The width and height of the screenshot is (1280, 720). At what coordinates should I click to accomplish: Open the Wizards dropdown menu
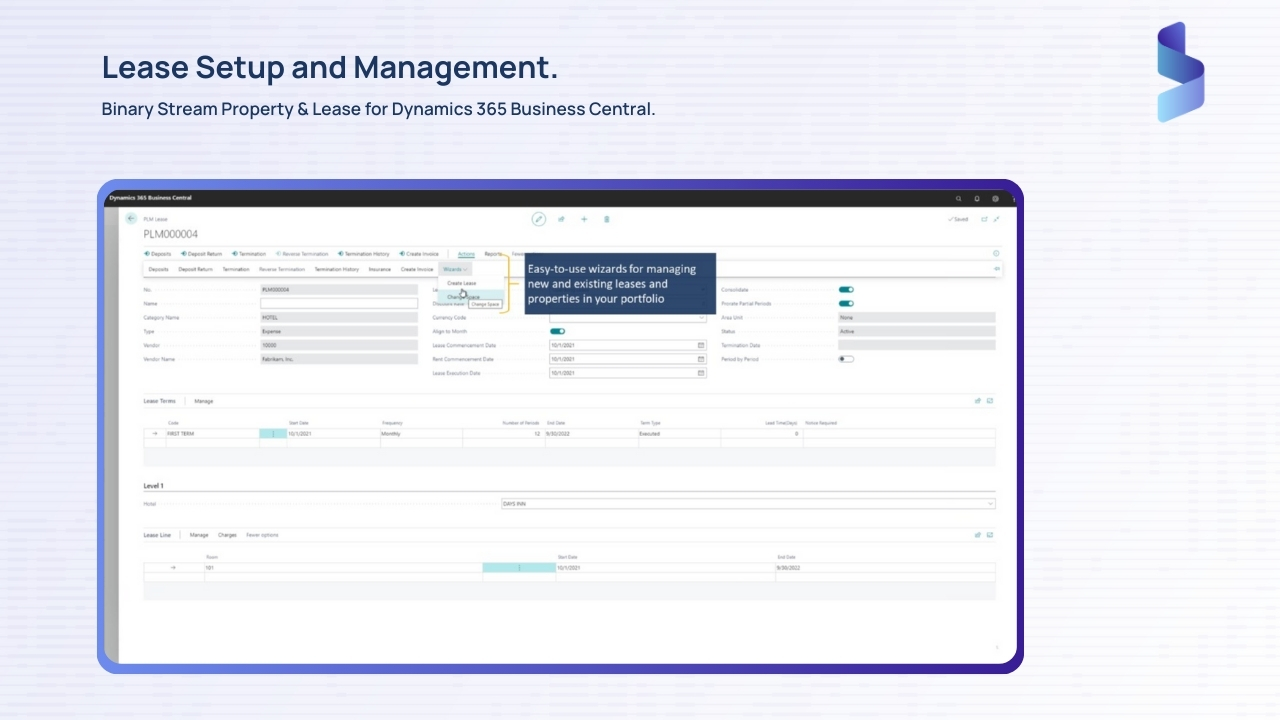coord(455,269)
